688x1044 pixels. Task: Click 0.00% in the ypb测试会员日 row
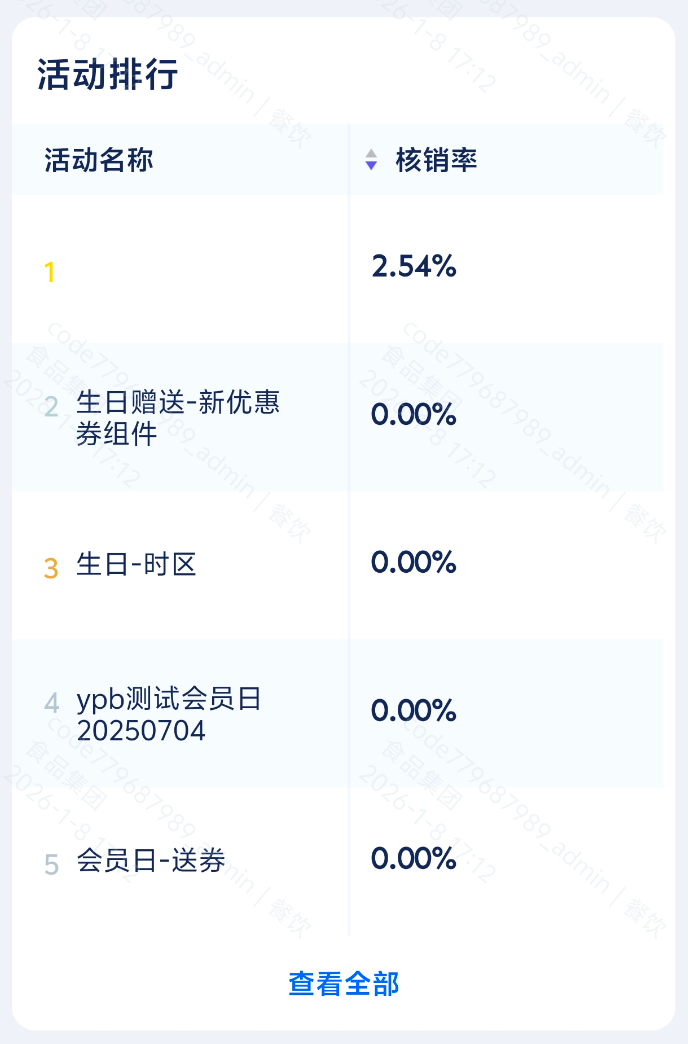[x=414, y=711]
